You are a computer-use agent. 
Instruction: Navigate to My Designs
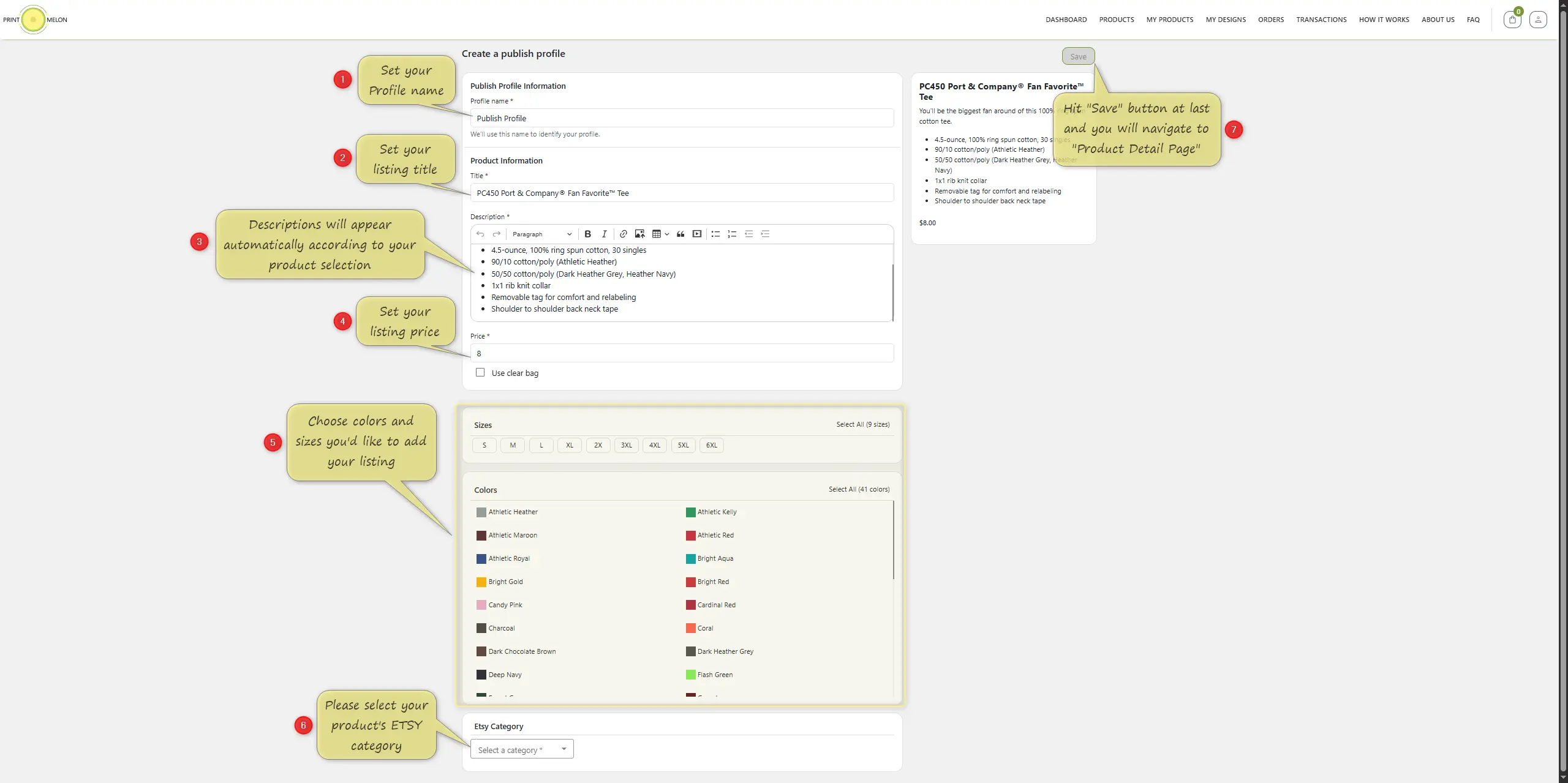coord(1226,20)
